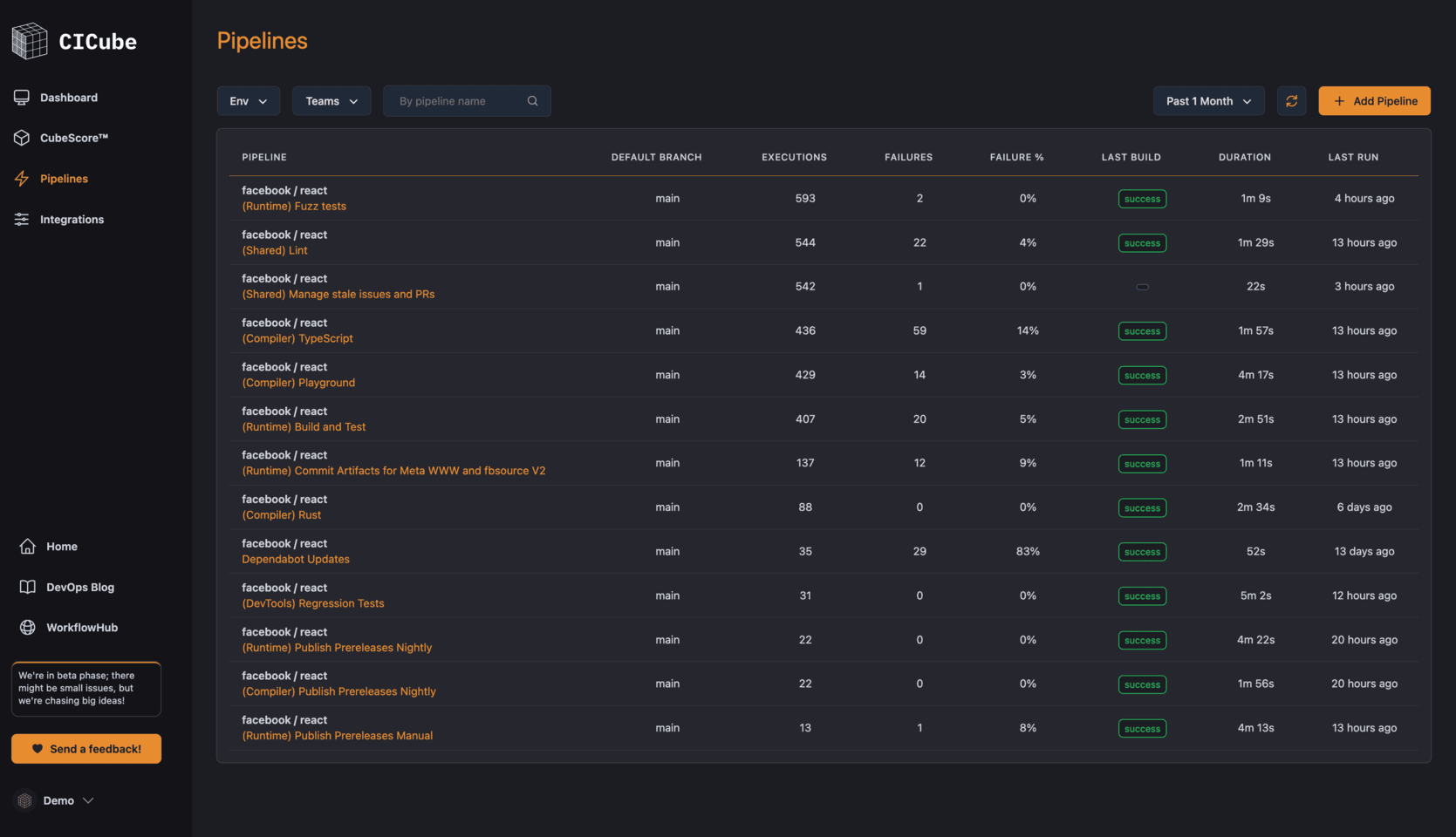Open Commit Artifacts for Meta WWW pipeline
This screenshot has width=1456, height=837.
pos(393,471)
